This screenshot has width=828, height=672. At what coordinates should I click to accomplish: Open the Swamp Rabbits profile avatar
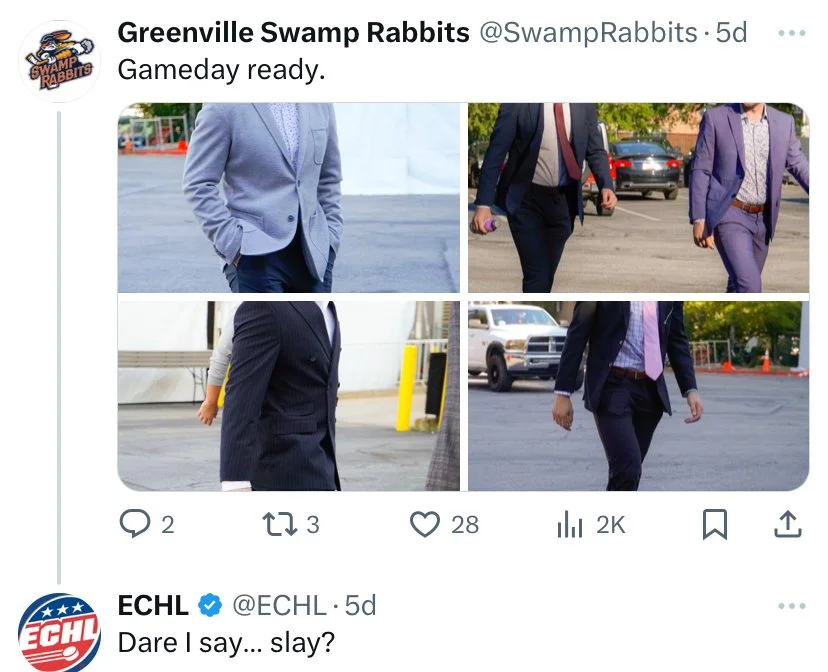click(60, 61)
